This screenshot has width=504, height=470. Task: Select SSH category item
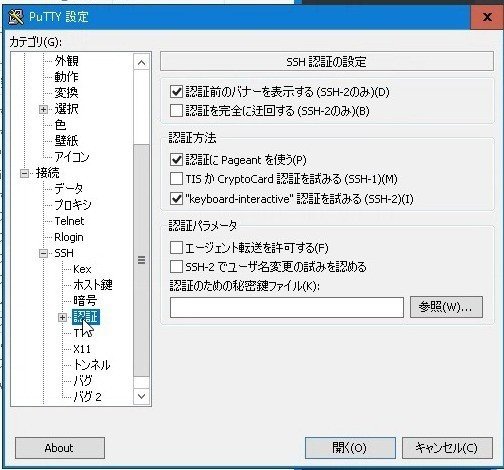click(x=64, y=253)
